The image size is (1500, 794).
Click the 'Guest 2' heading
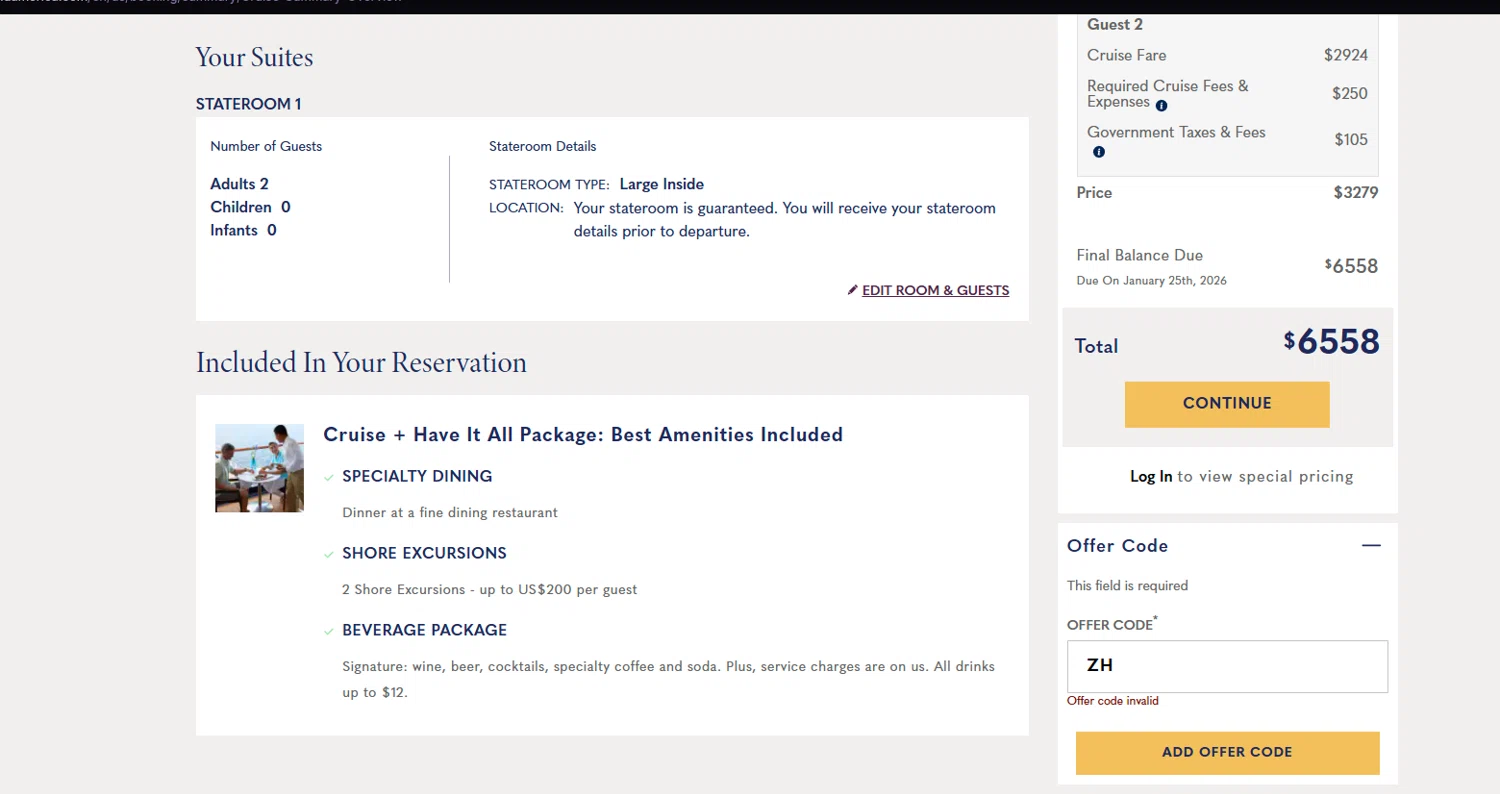pos(1115,24)
